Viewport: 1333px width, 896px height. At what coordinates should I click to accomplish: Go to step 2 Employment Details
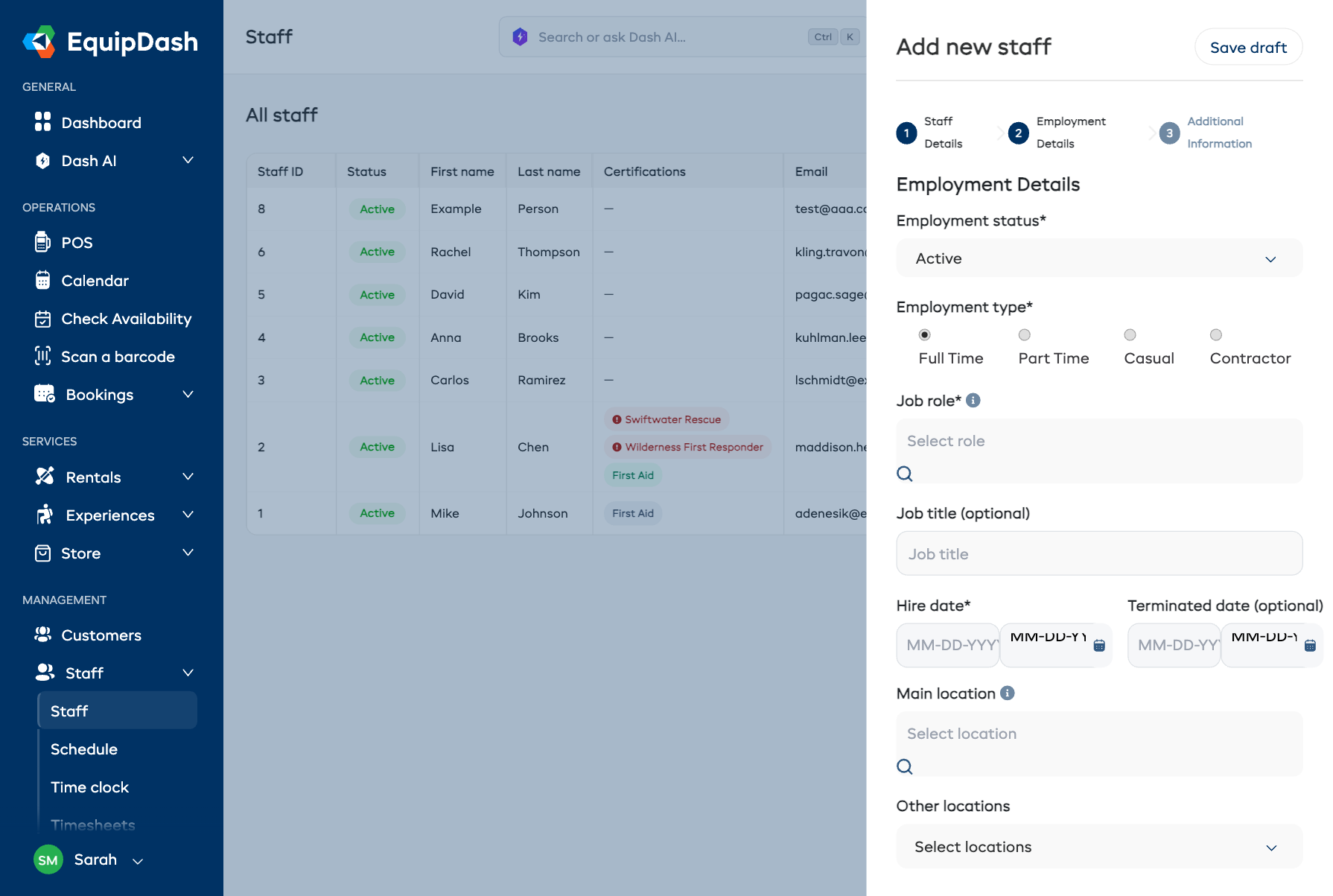1057,133
